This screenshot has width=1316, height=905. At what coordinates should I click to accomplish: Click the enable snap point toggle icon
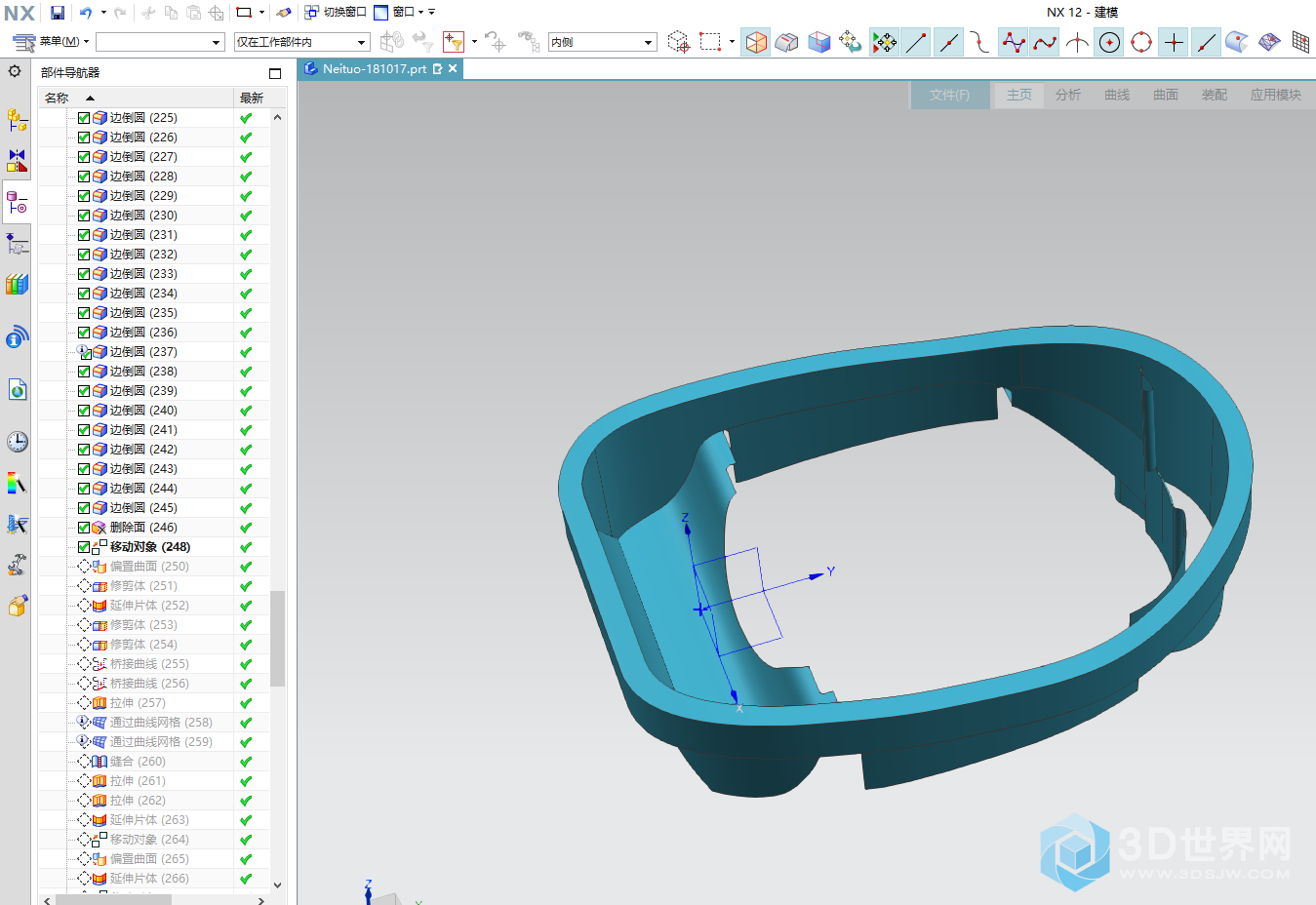[x=884, y=42]
